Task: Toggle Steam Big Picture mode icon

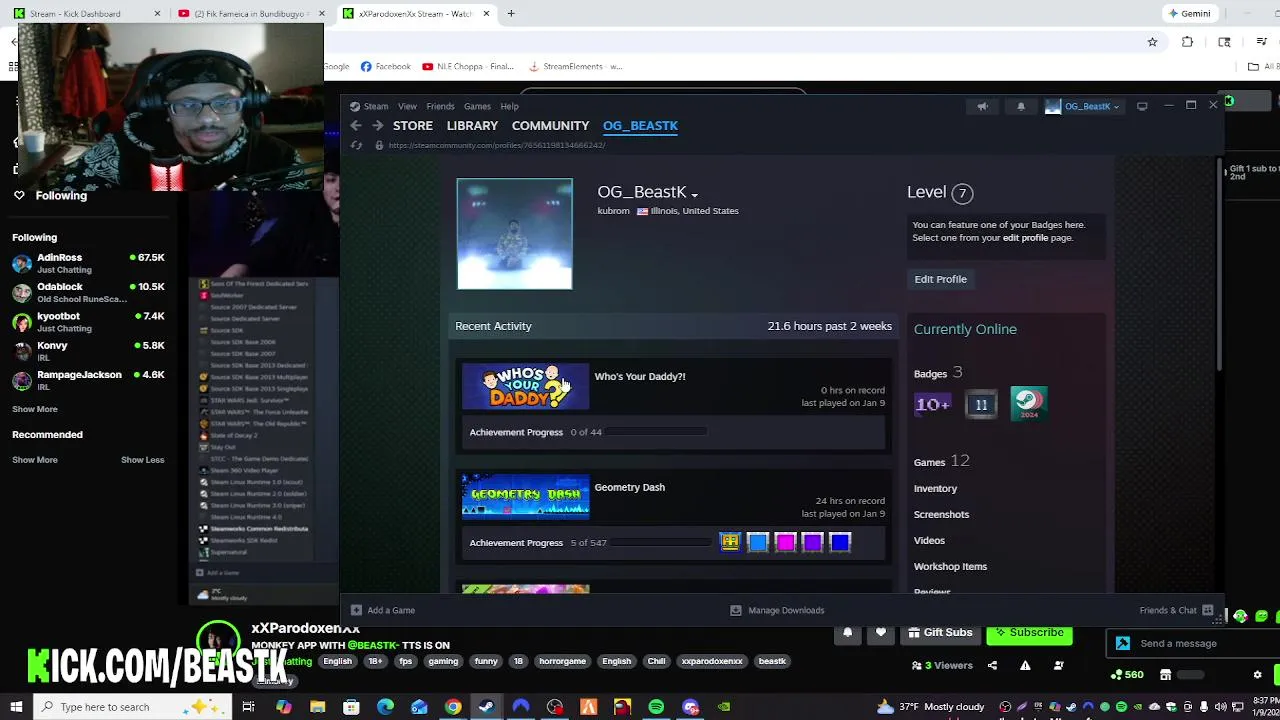Action: (x=1142, y=106)
